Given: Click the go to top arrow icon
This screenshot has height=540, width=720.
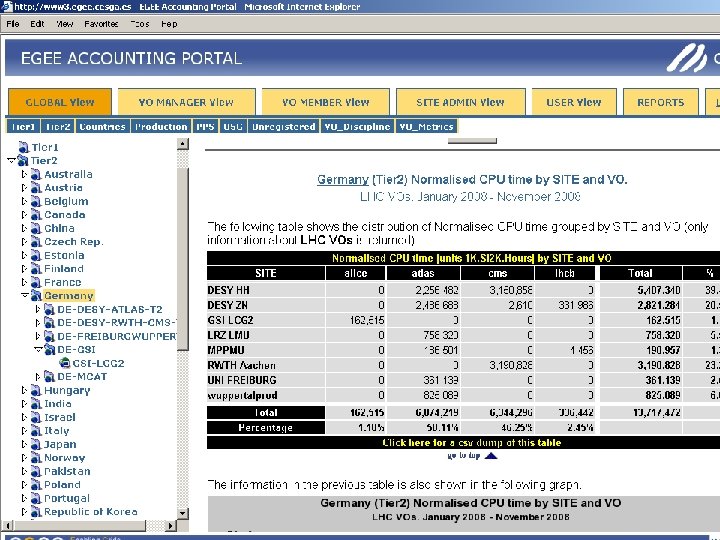Looking at the screenshot, I should 491,456.
